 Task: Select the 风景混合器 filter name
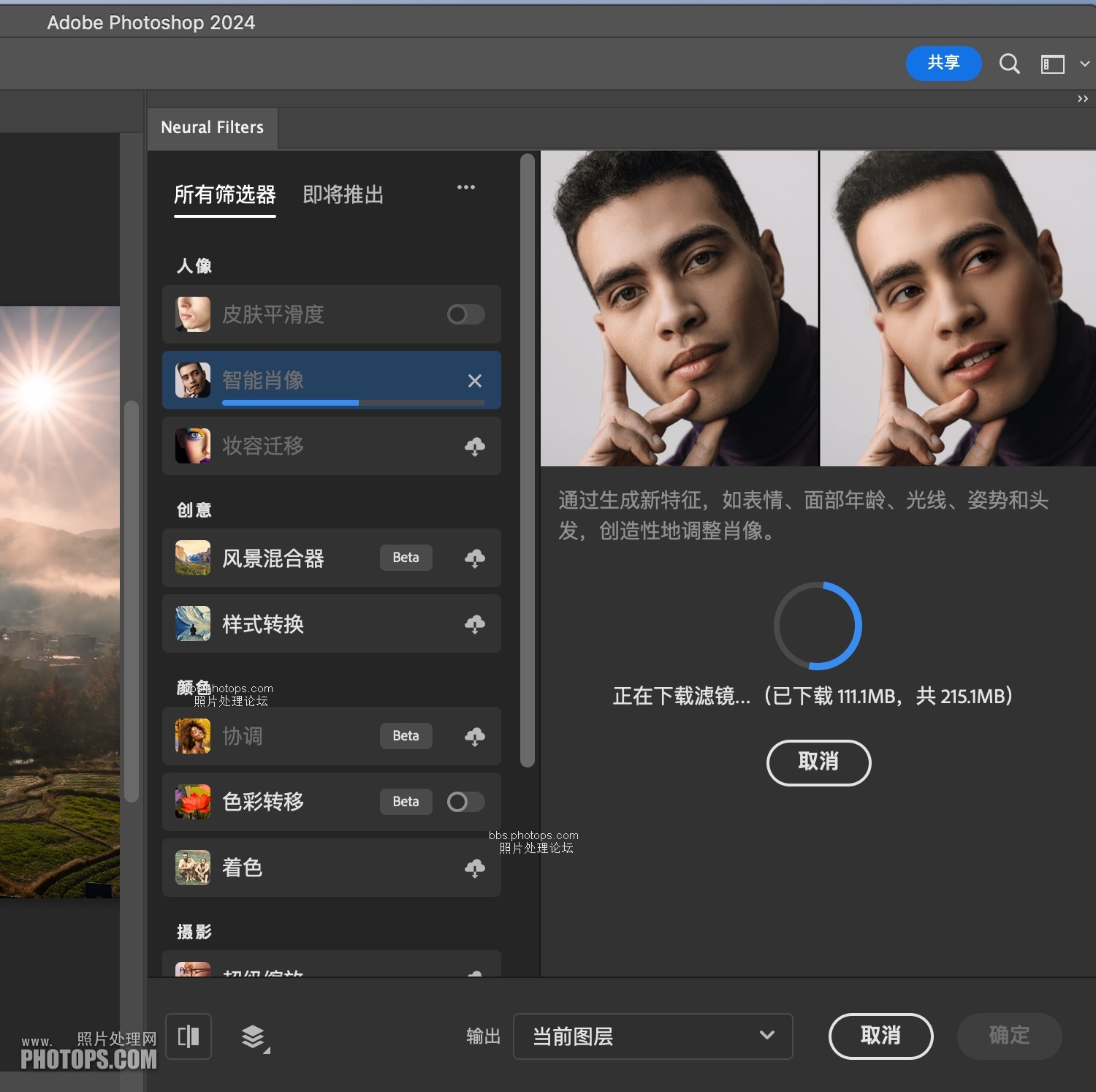coord(273,558)
